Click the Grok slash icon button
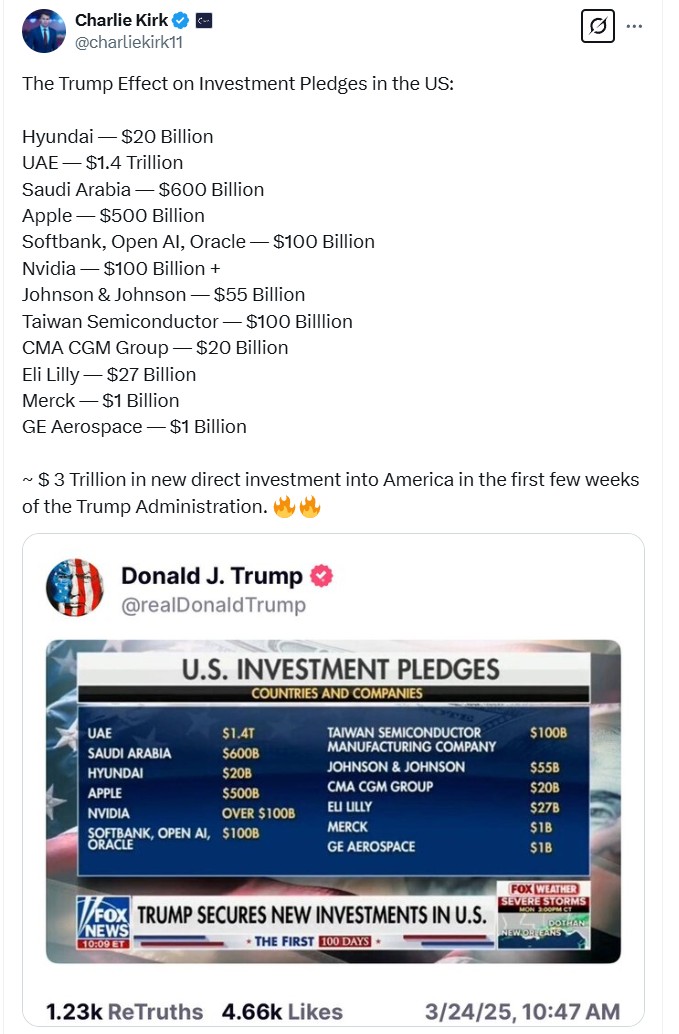 click(x=597, y=26)
